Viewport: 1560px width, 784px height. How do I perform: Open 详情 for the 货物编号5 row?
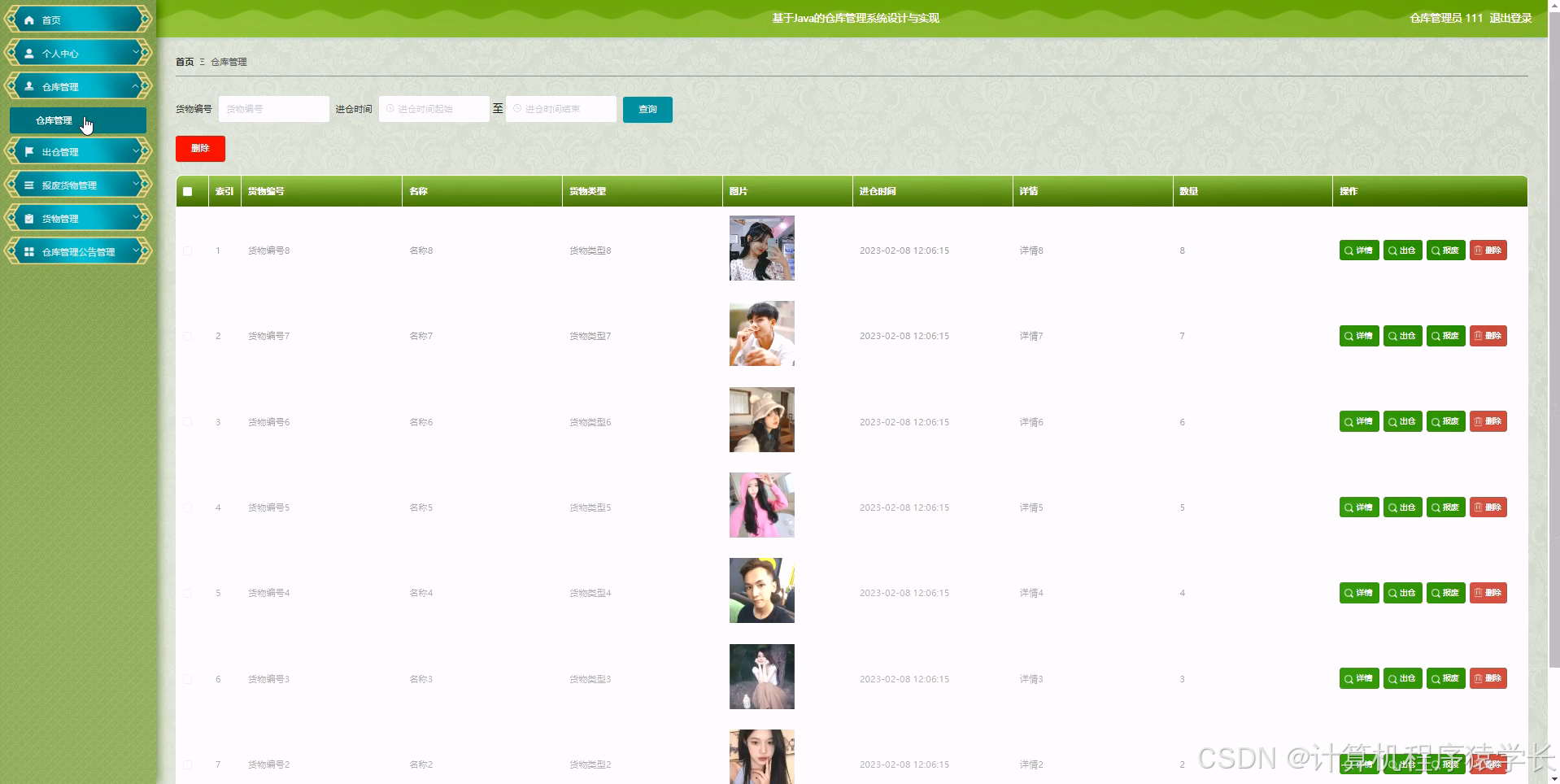(x=1359, y=507)
